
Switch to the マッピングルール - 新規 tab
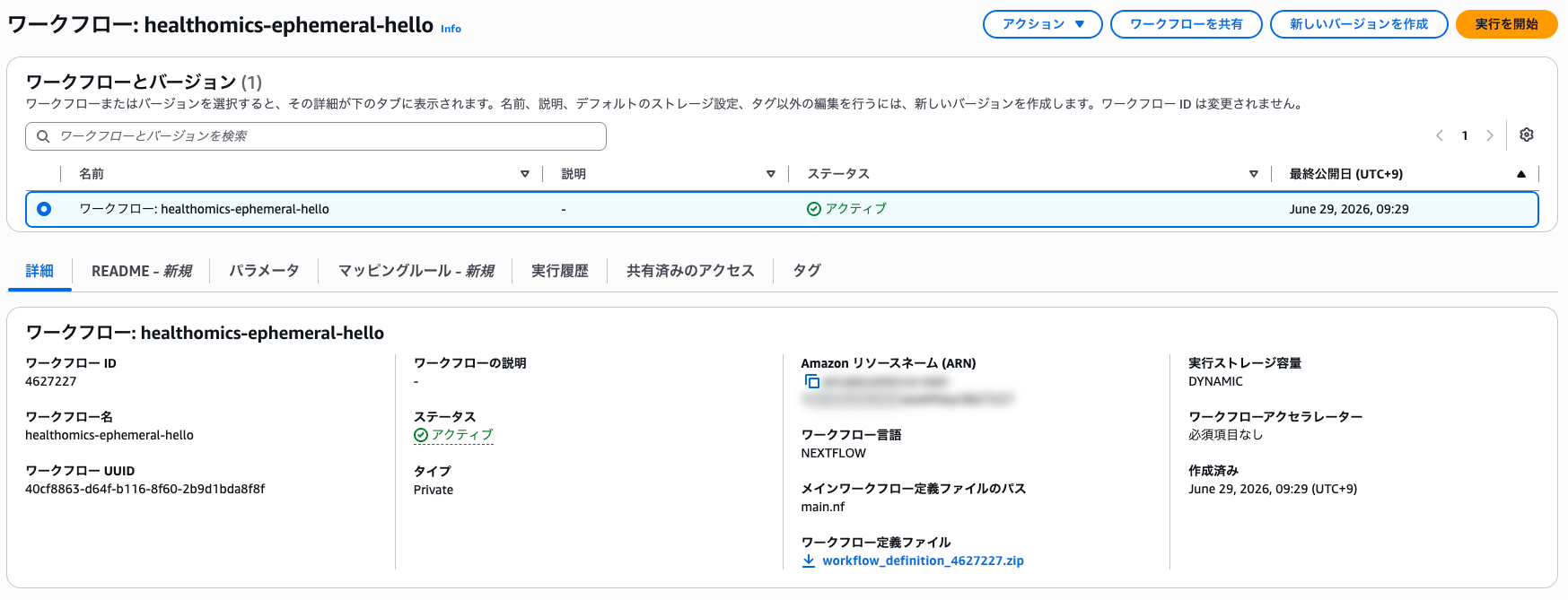point(416,271)
